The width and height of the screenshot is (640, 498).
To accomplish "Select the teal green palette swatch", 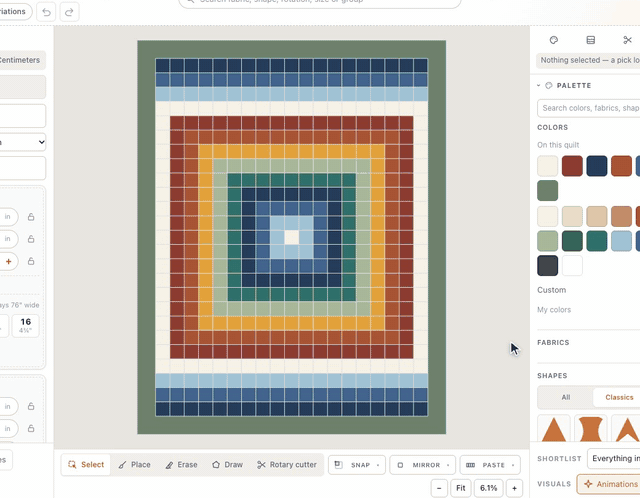I will 597,241.
